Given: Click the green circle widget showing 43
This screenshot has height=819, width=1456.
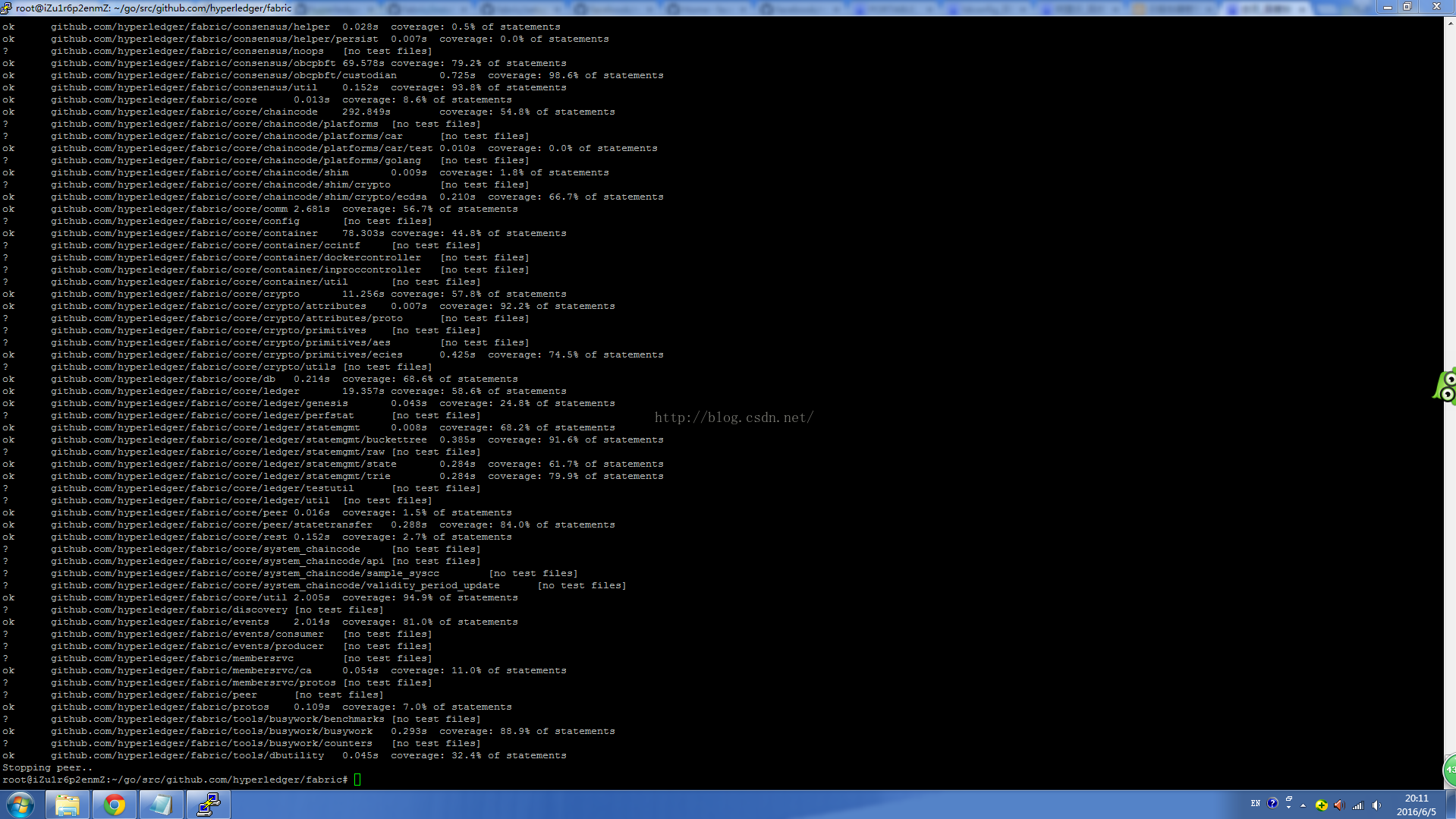Looking at the screenshot, I should [x=1449, y=770].
